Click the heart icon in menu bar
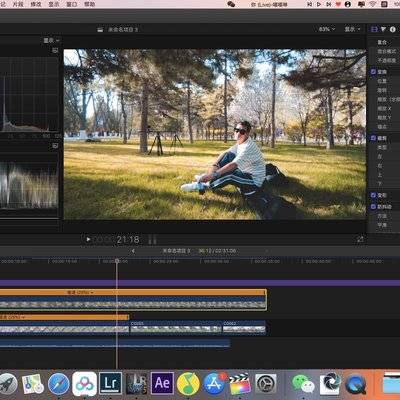This screenshot has width=400, height=400. (x=338, y=4)
